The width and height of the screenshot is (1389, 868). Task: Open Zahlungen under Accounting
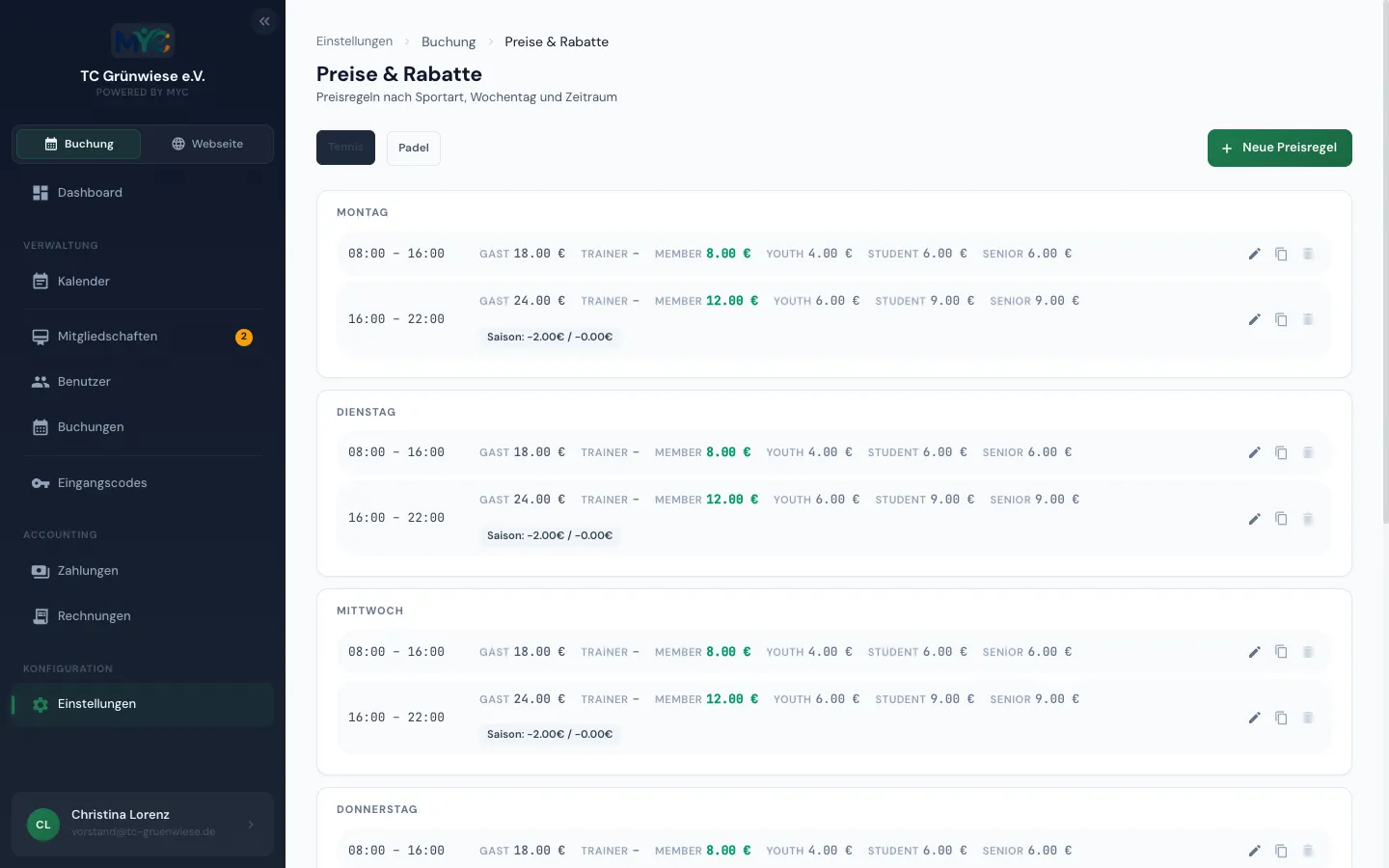(x=143, y=571)
